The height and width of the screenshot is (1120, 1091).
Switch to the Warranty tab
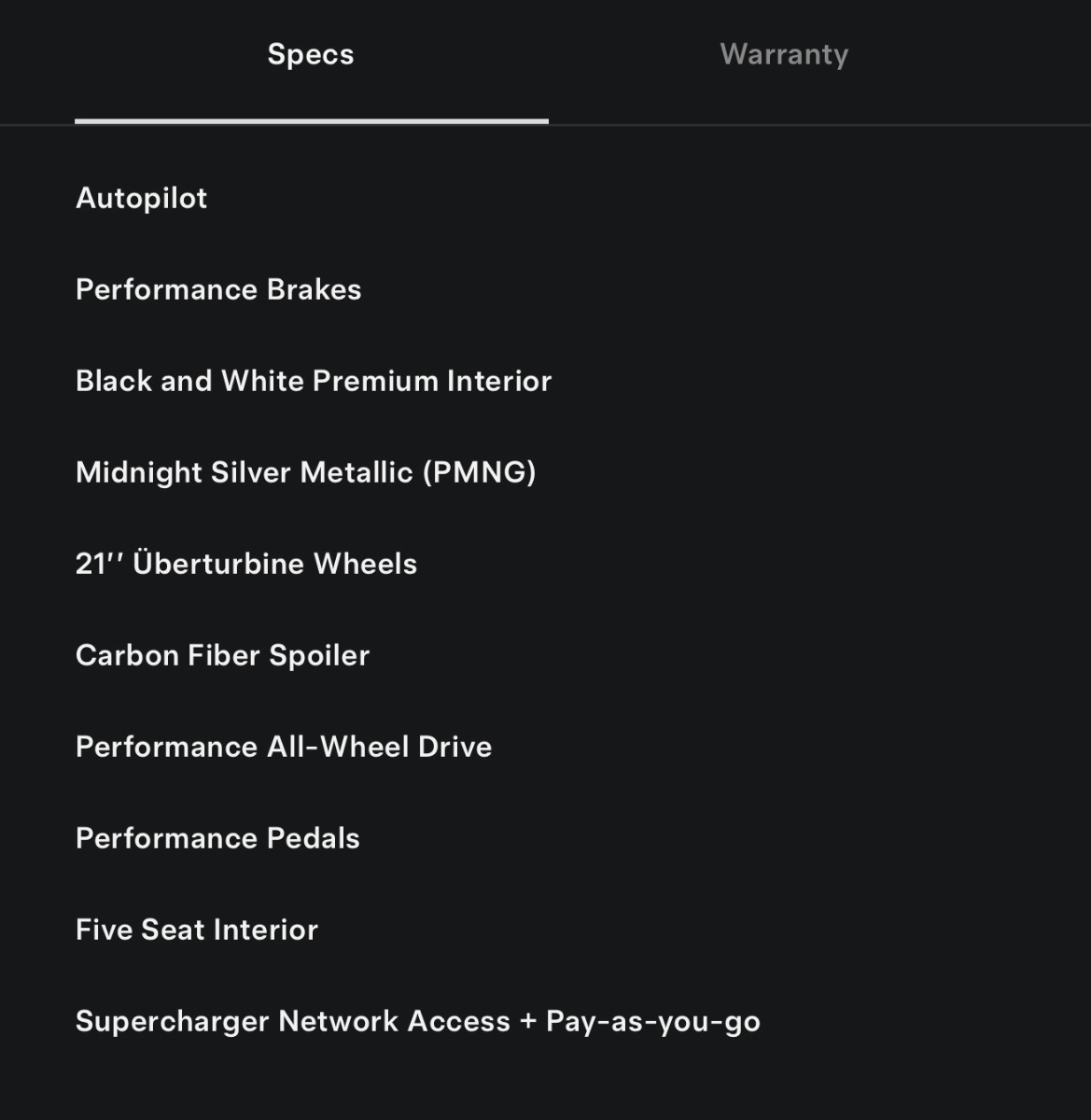point(784,54)
